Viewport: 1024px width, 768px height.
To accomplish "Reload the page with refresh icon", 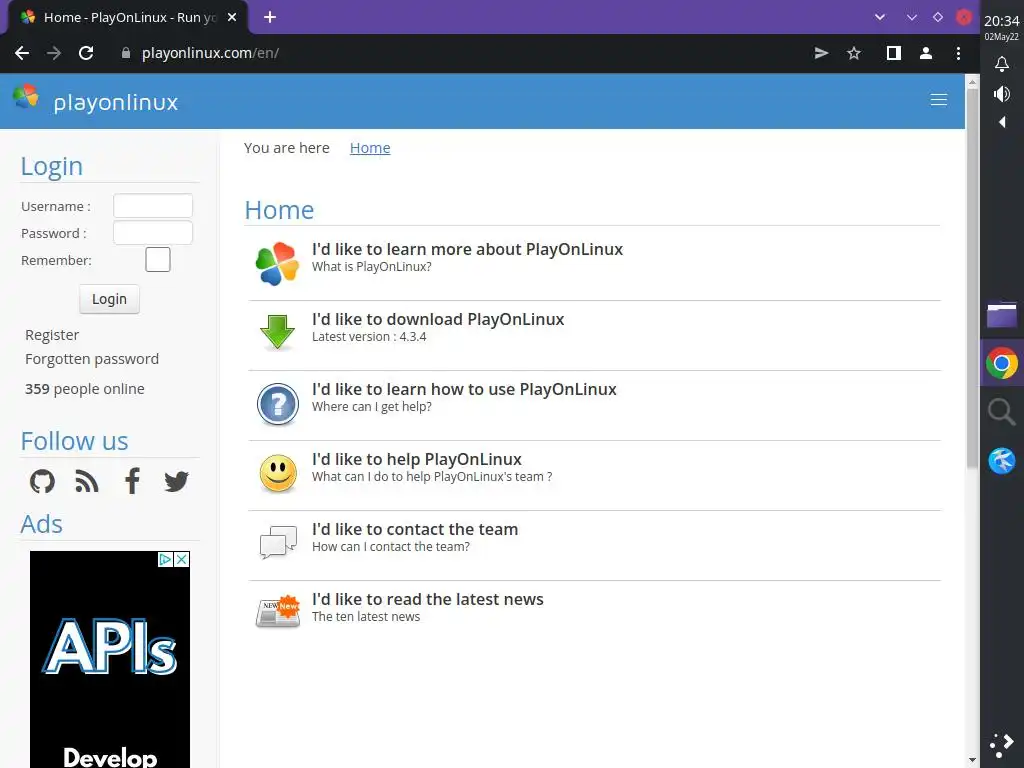I will coord(86,54).
